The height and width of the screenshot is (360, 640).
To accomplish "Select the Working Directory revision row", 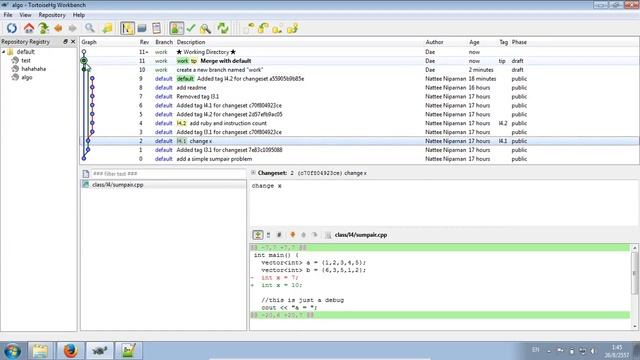I will (x=360, y=52).
